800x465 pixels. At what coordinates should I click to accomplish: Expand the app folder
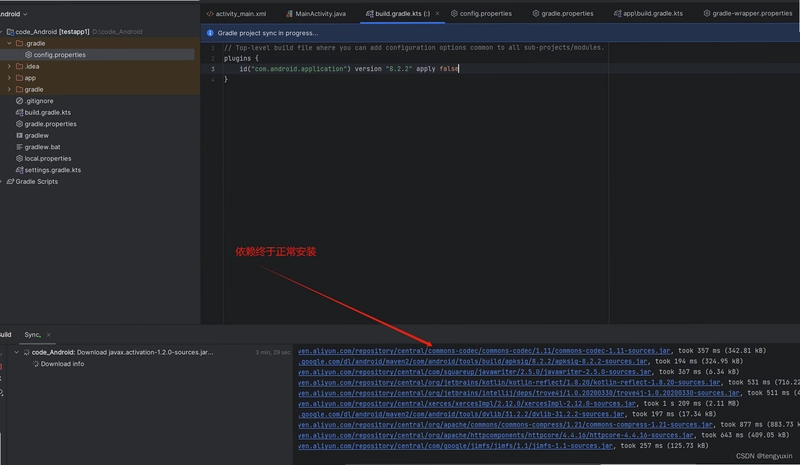[x=9, y=78]
